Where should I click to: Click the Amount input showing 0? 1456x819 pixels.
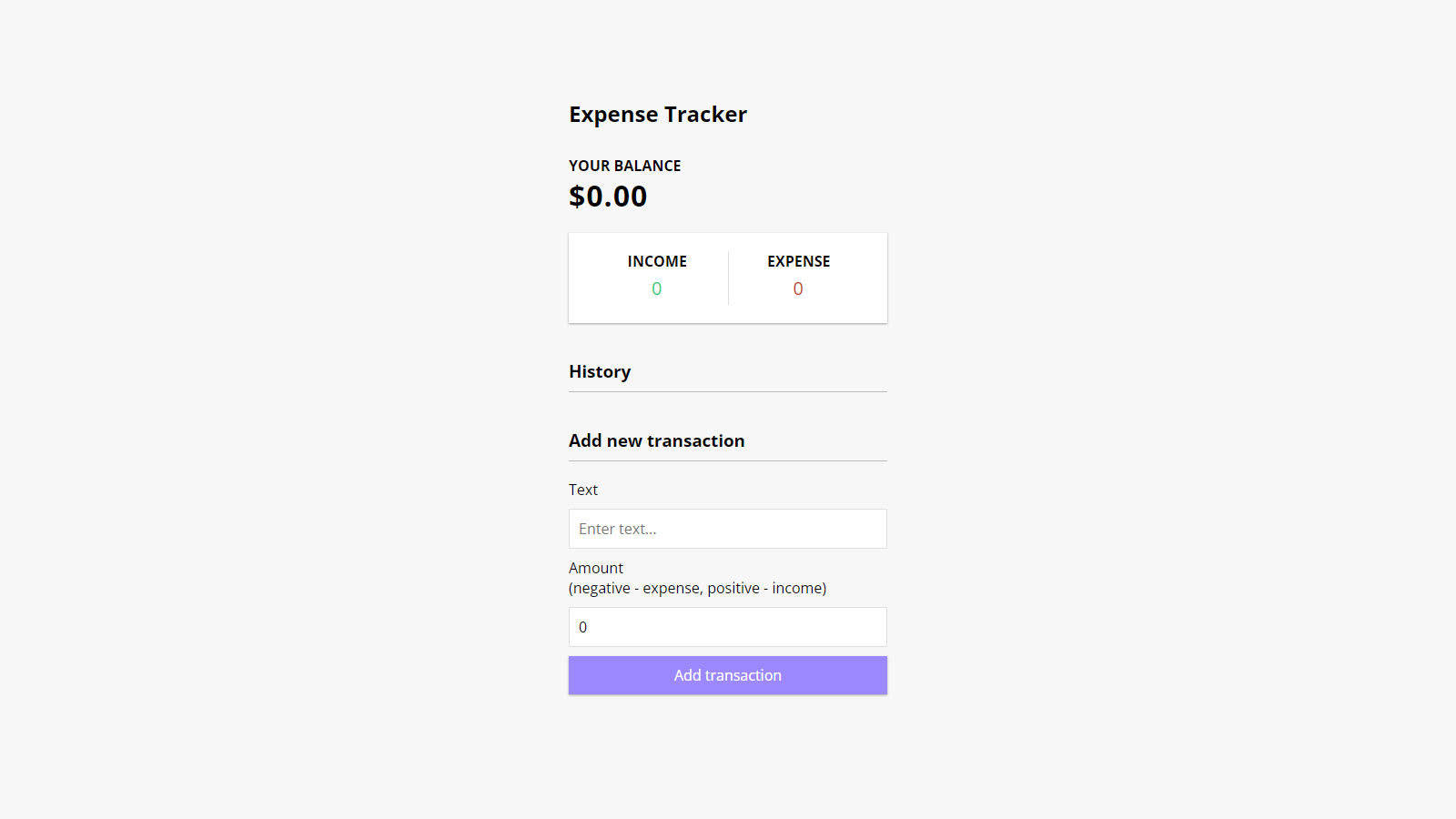point(727,627)
